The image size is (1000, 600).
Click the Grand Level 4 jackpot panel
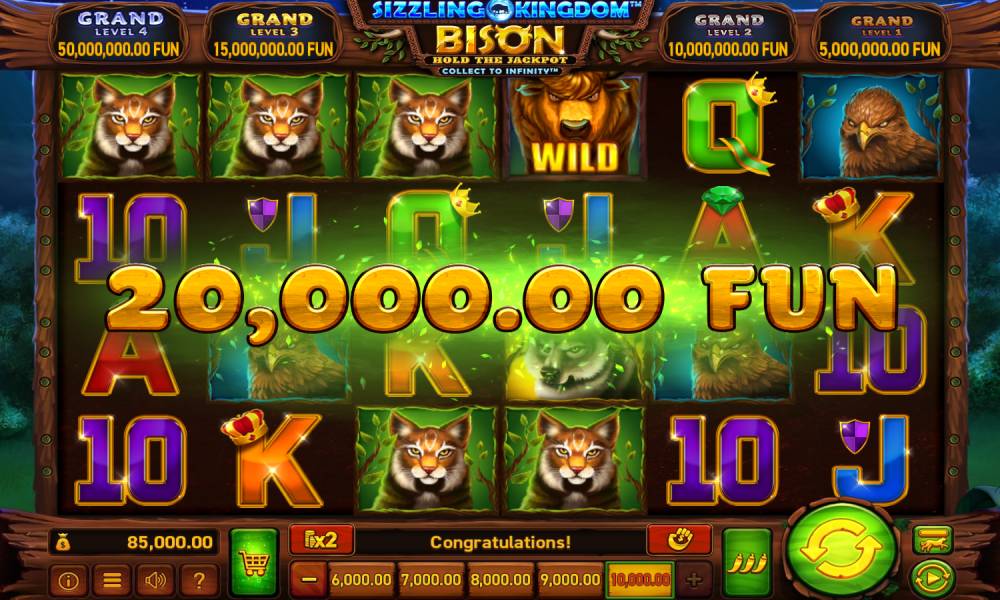(x=120, y=35)
